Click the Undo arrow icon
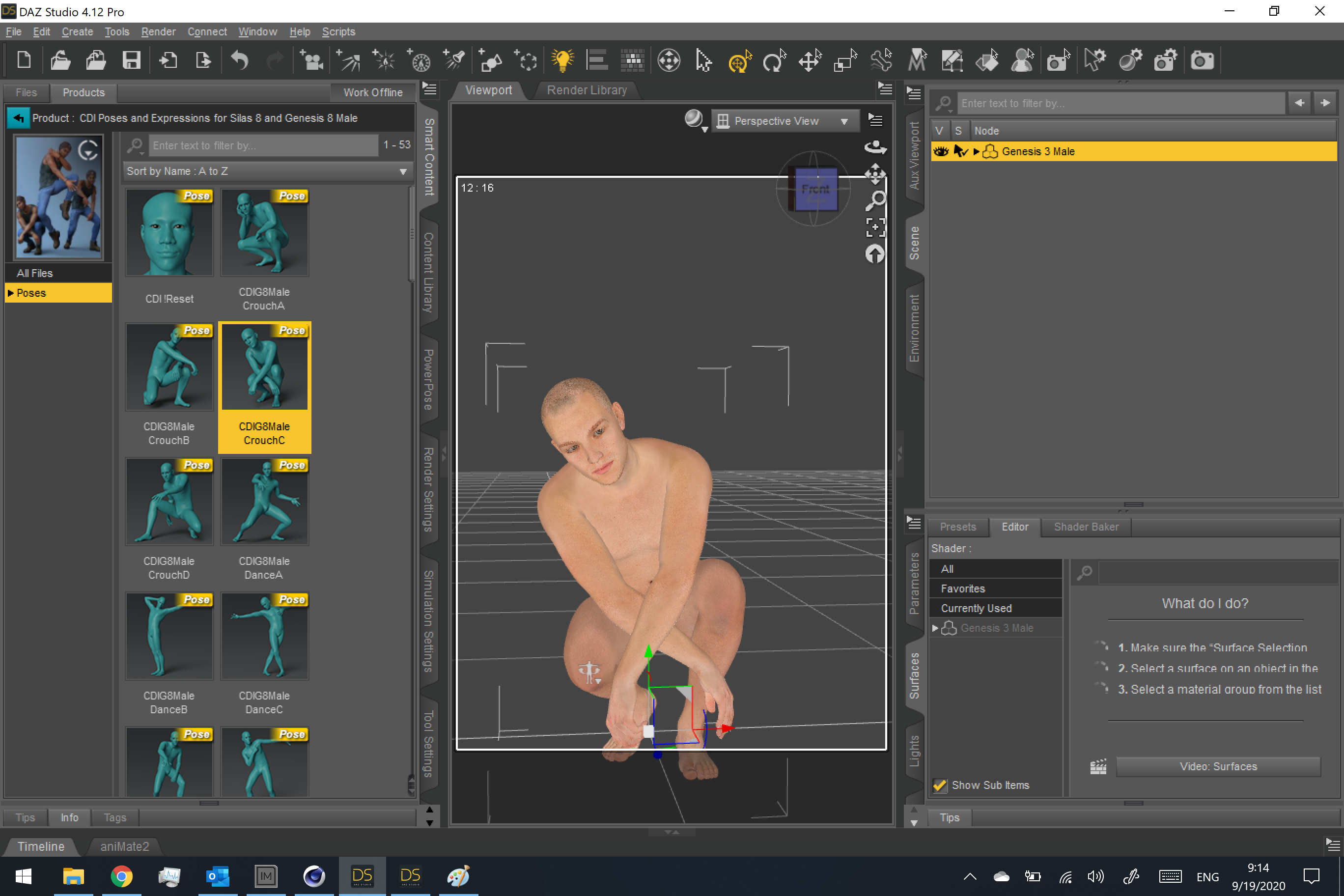The width and height of the screenshot is (1344, 896). [x=239, y=60]
